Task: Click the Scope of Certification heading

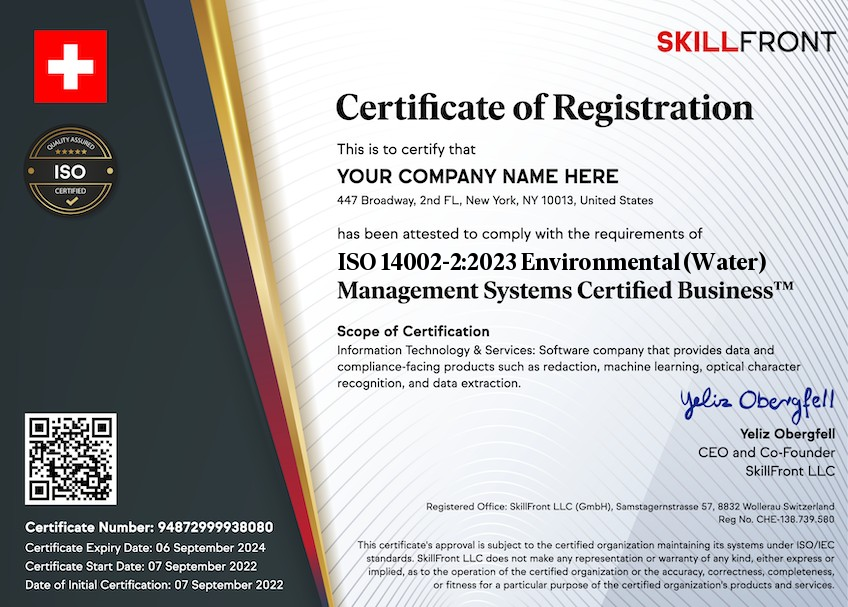Action: (413, 331)
